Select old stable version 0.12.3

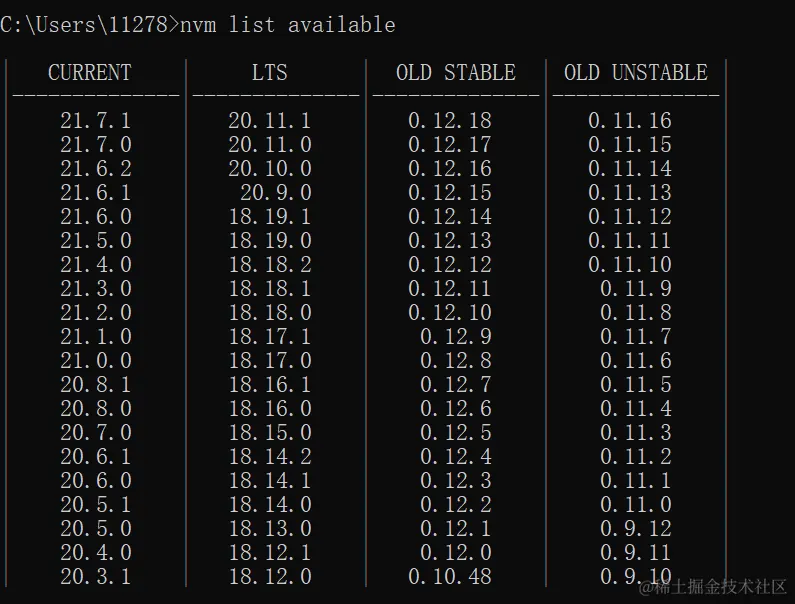tap(456, 480)
